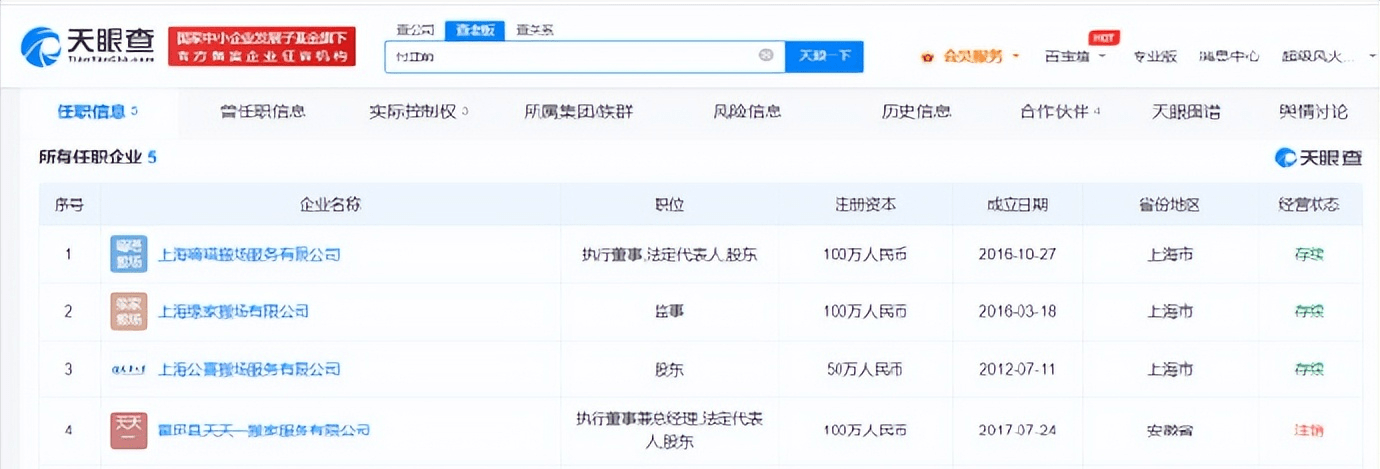Click the date 2017-07-24

(x=1016, y=430)
